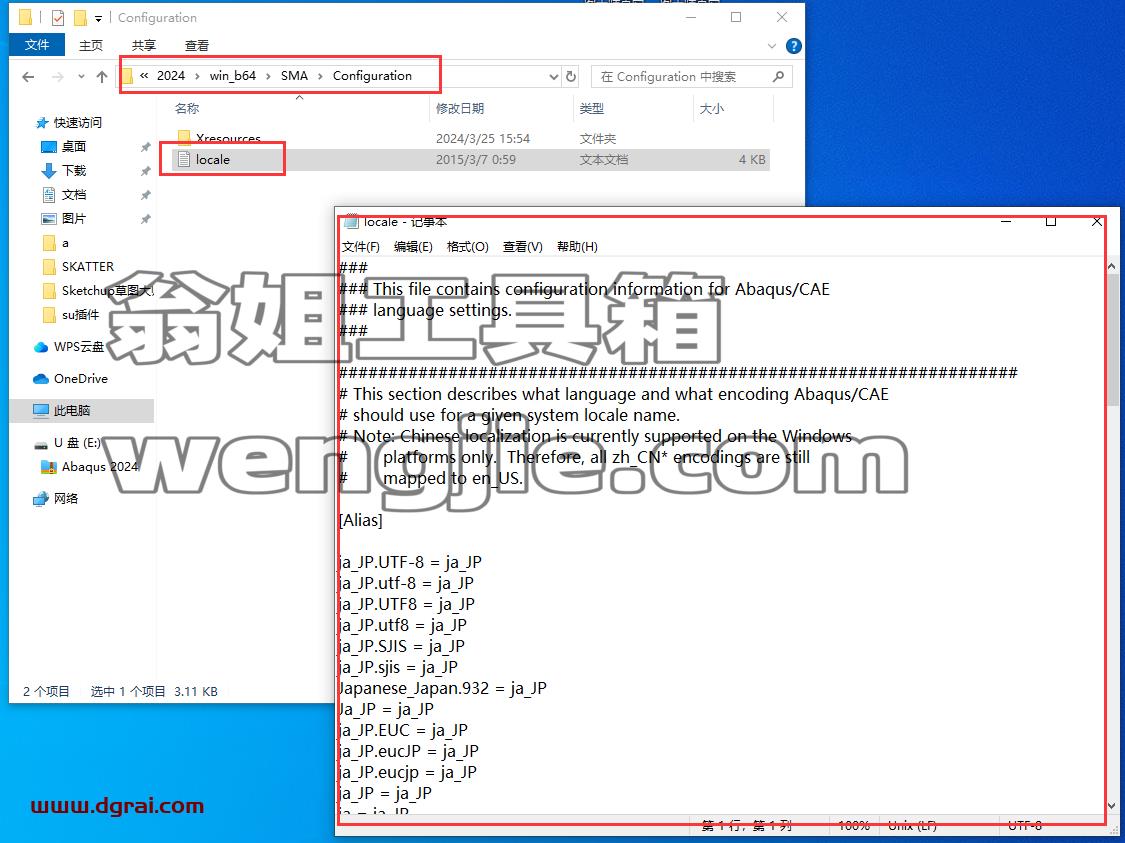Open Explorer help via the question mark icon

[794, 46]
